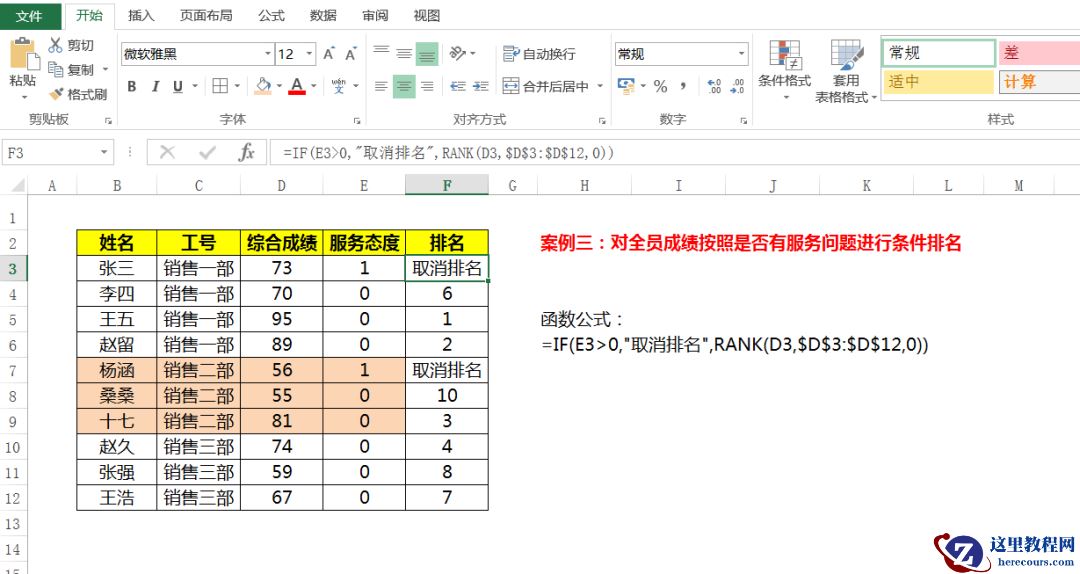Decrease font size with the smaller A icon
Viewport: 1080px width, 574px height.
click(351, 54)
